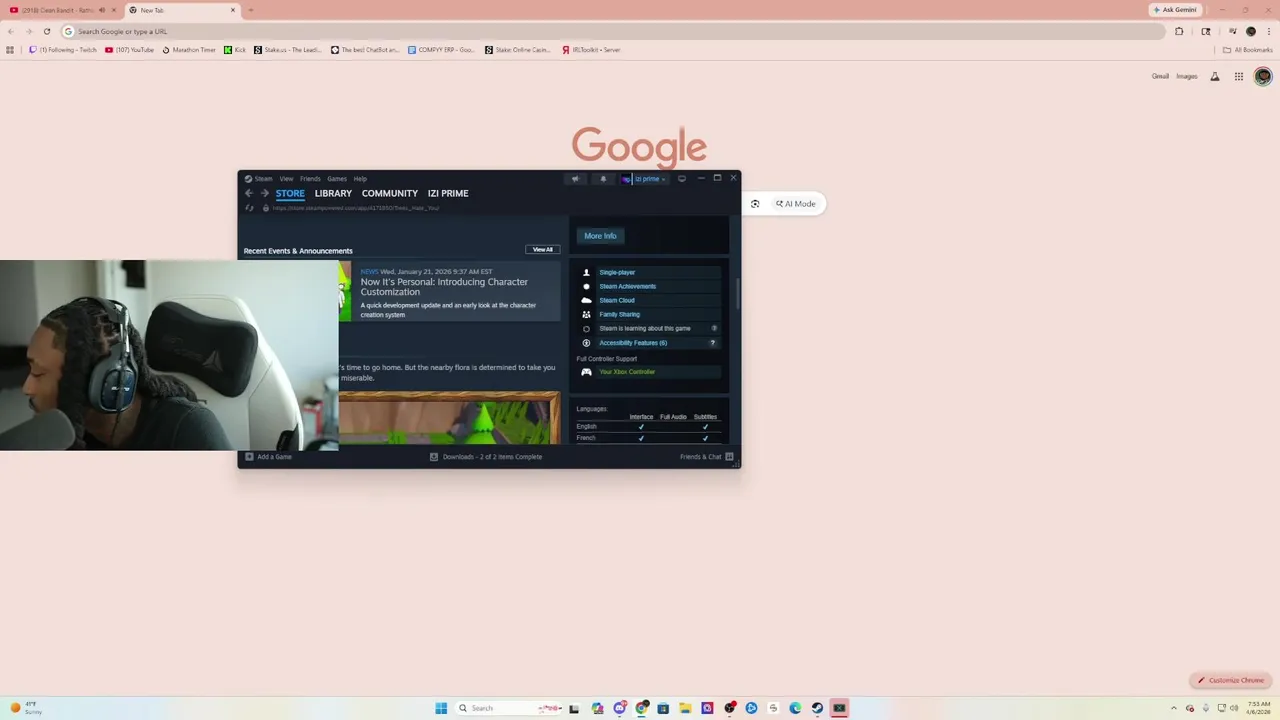Viewport: 1280px width, 720px height.
Task: Click the Family Sharing link
Action: click(x=619, y=314)
